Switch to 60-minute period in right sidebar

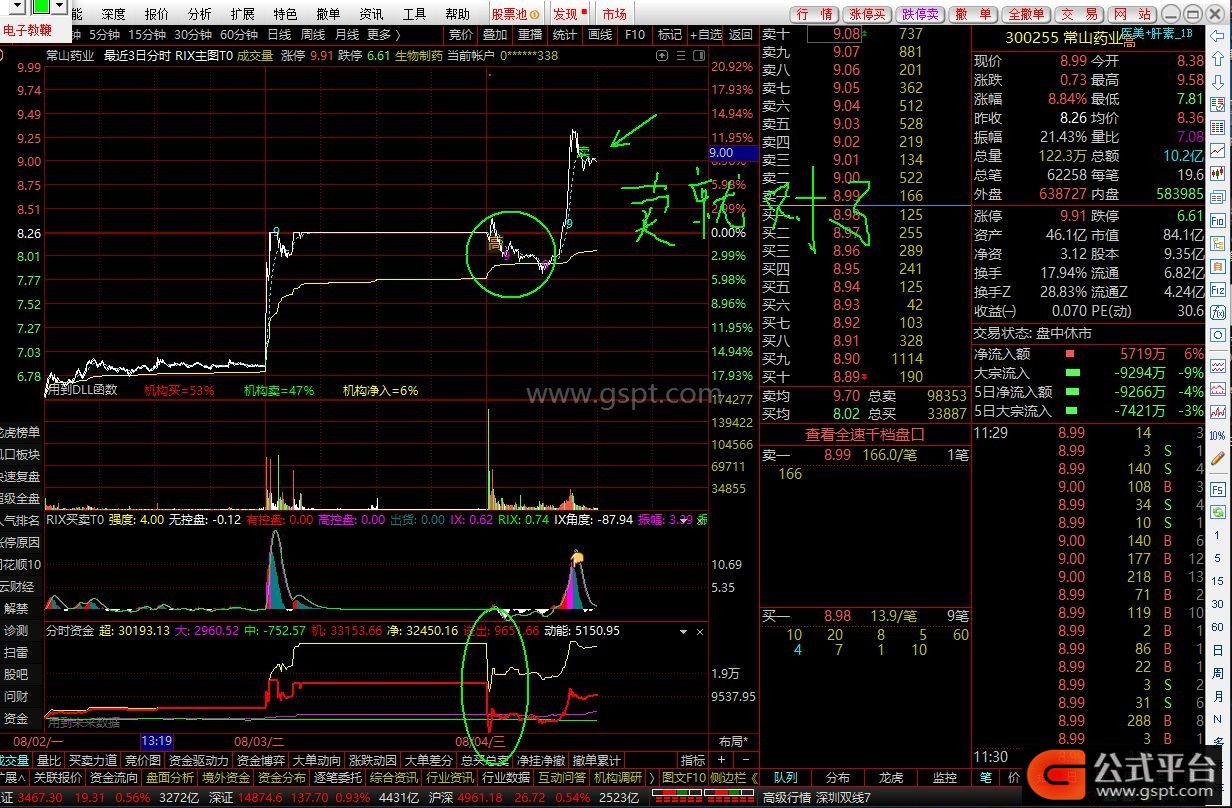[1219, 625]
